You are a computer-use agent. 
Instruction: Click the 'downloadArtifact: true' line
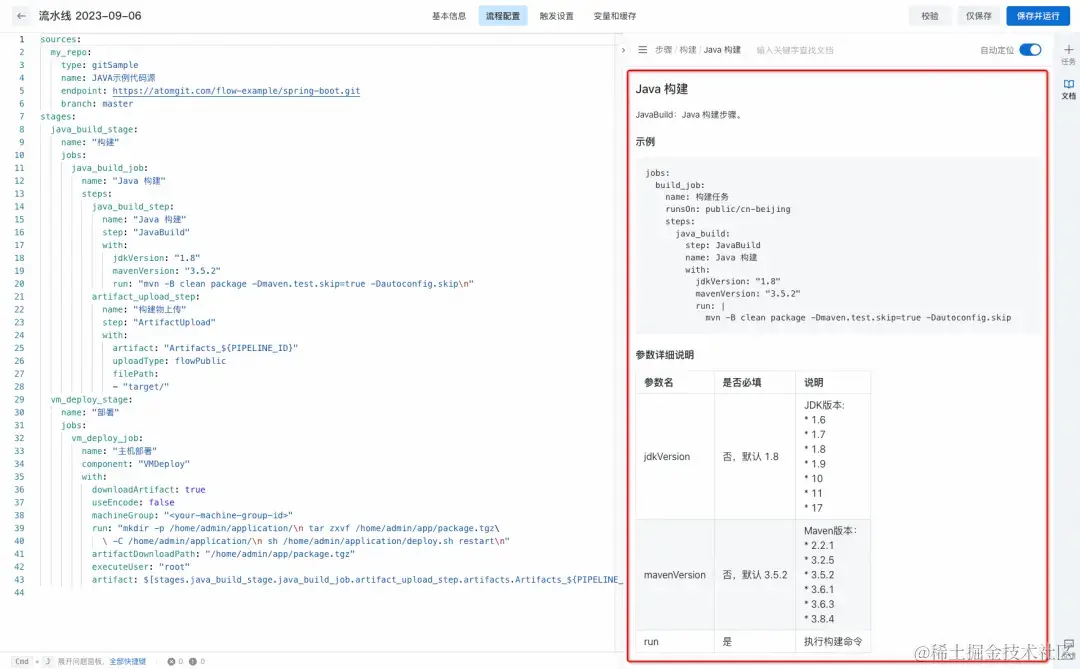click(x=148, y=490)
